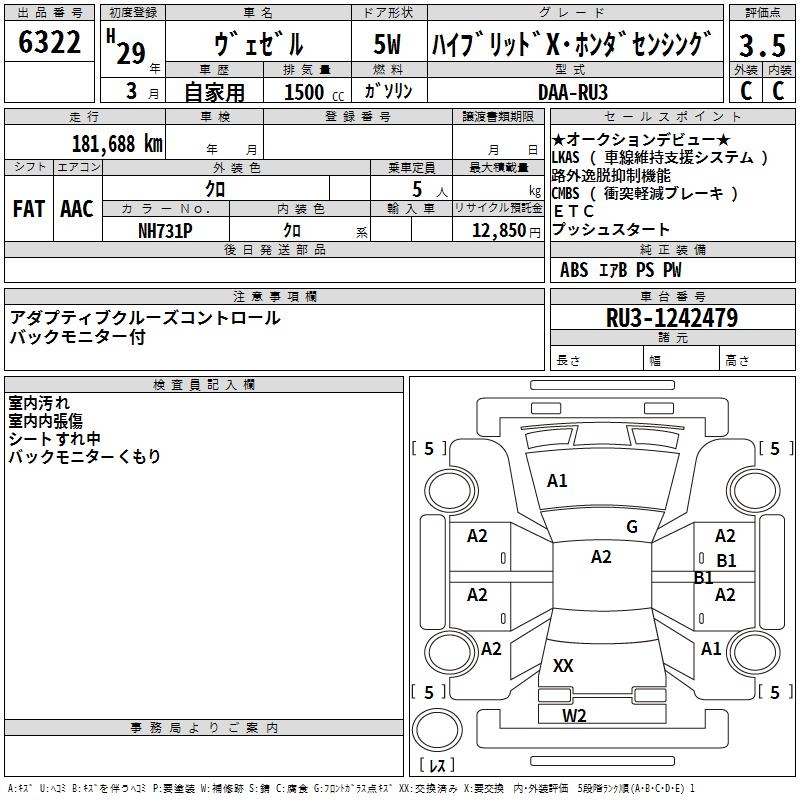Click the W2 mark on the rear bumper
800x800 pixels.
tap(574, 716)
